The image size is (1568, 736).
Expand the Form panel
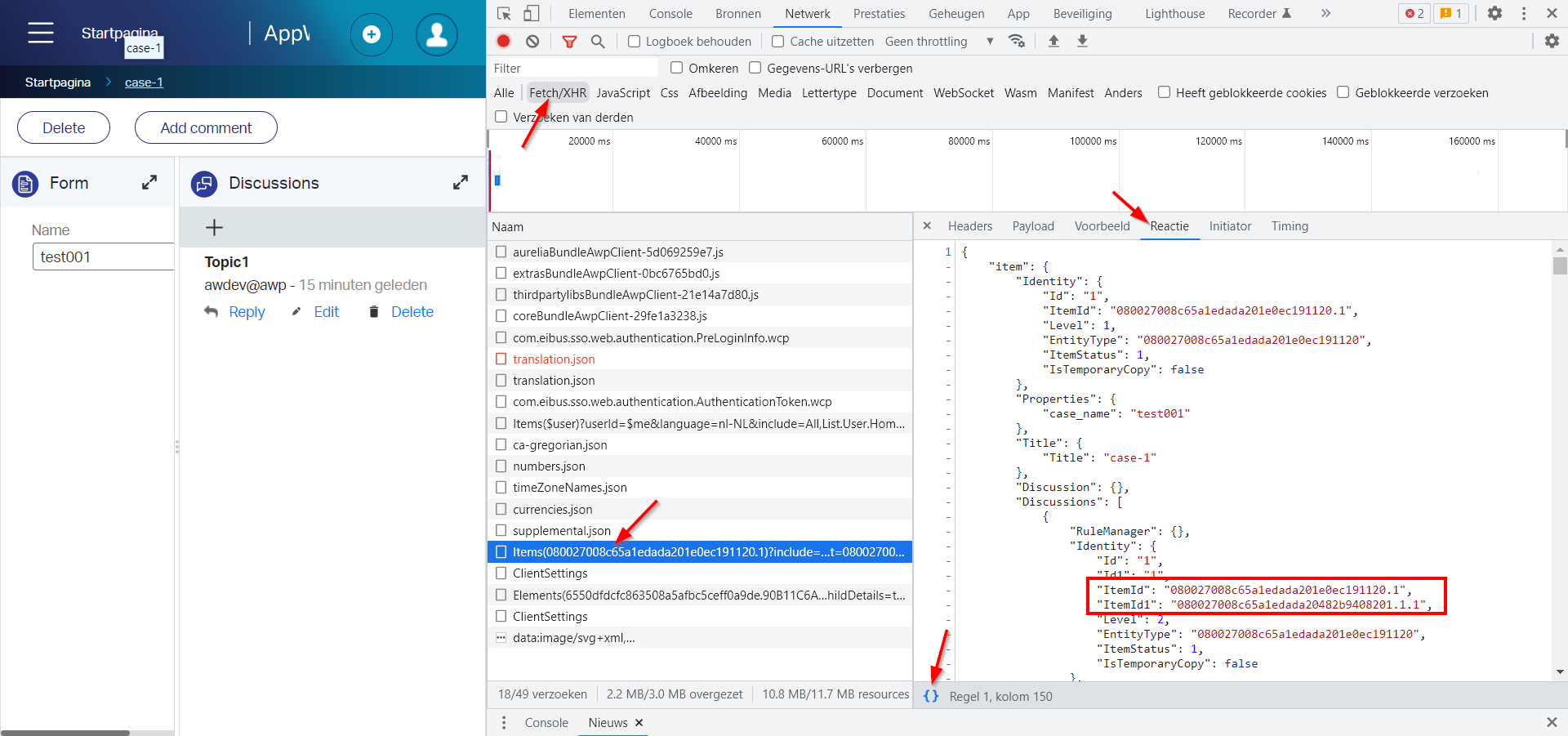point(149,183)
